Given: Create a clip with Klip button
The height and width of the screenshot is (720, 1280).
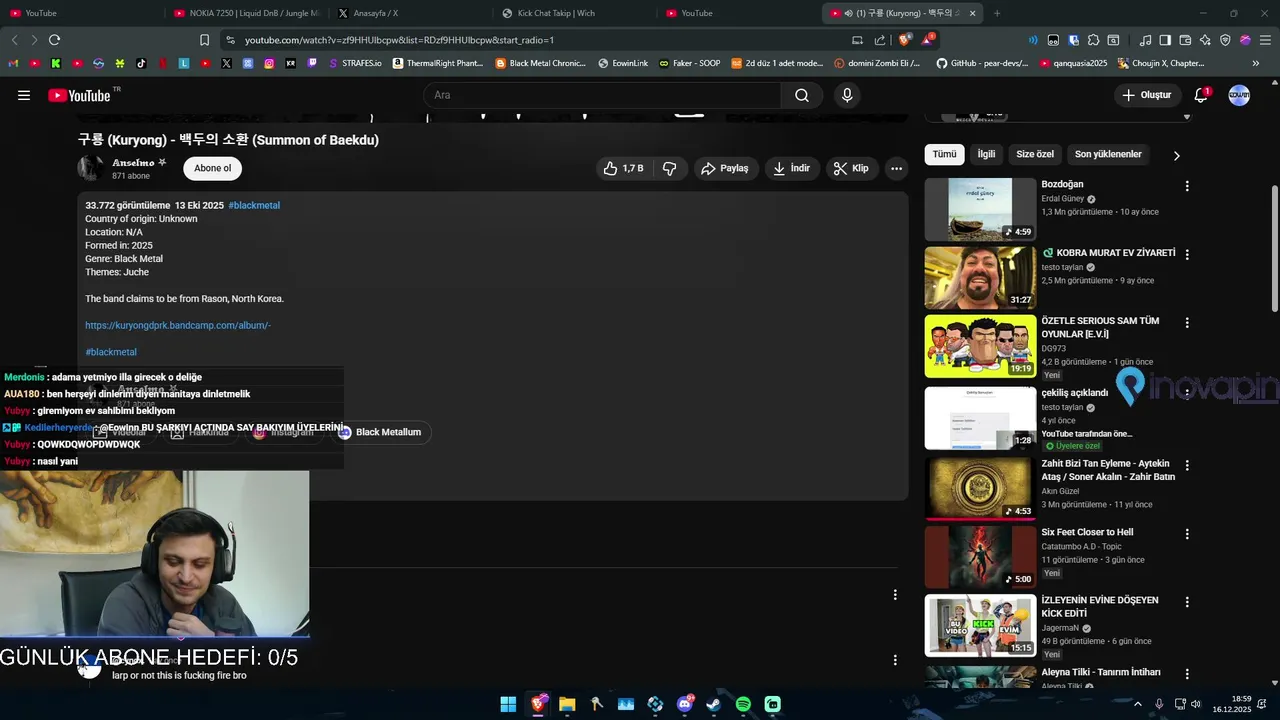Looking at the screenshot, I should 851,168.
